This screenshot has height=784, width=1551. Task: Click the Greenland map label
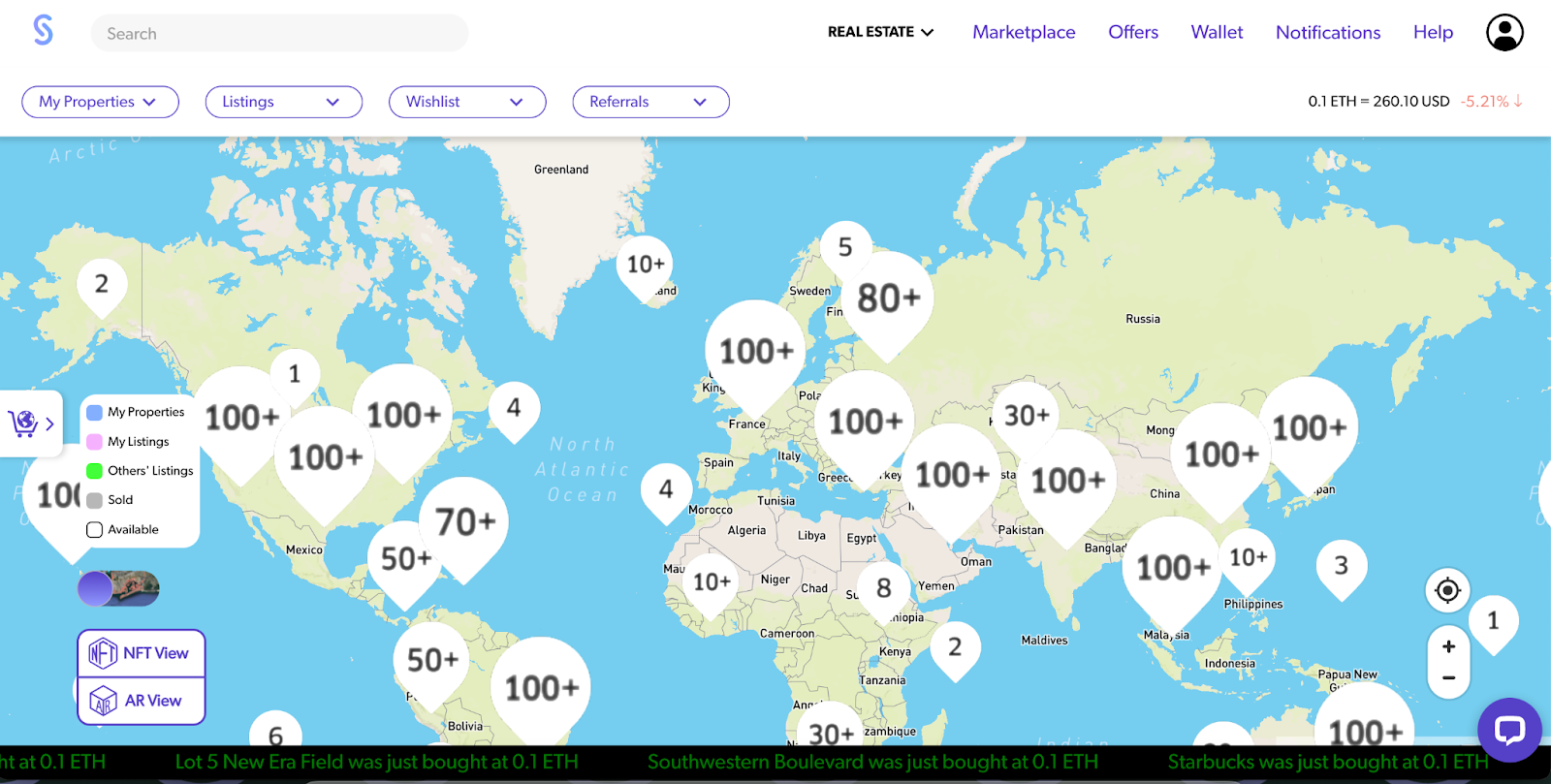561,170
